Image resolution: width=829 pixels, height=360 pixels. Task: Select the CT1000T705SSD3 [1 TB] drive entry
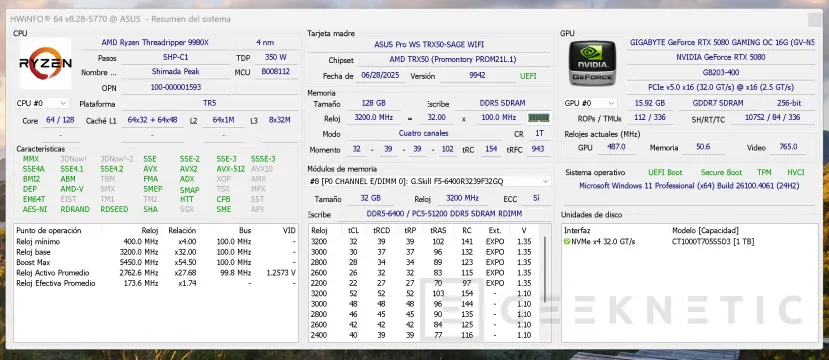713,242
